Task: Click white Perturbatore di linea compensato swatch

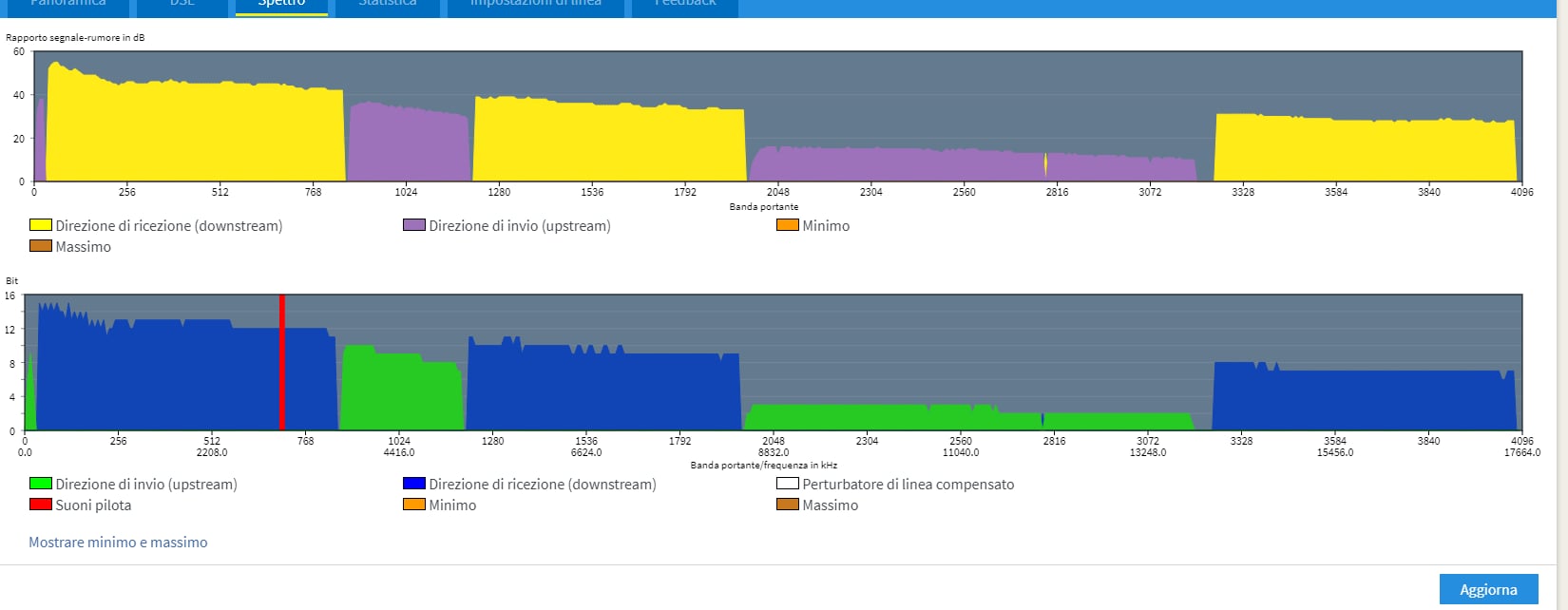Action: pos(788,485)
